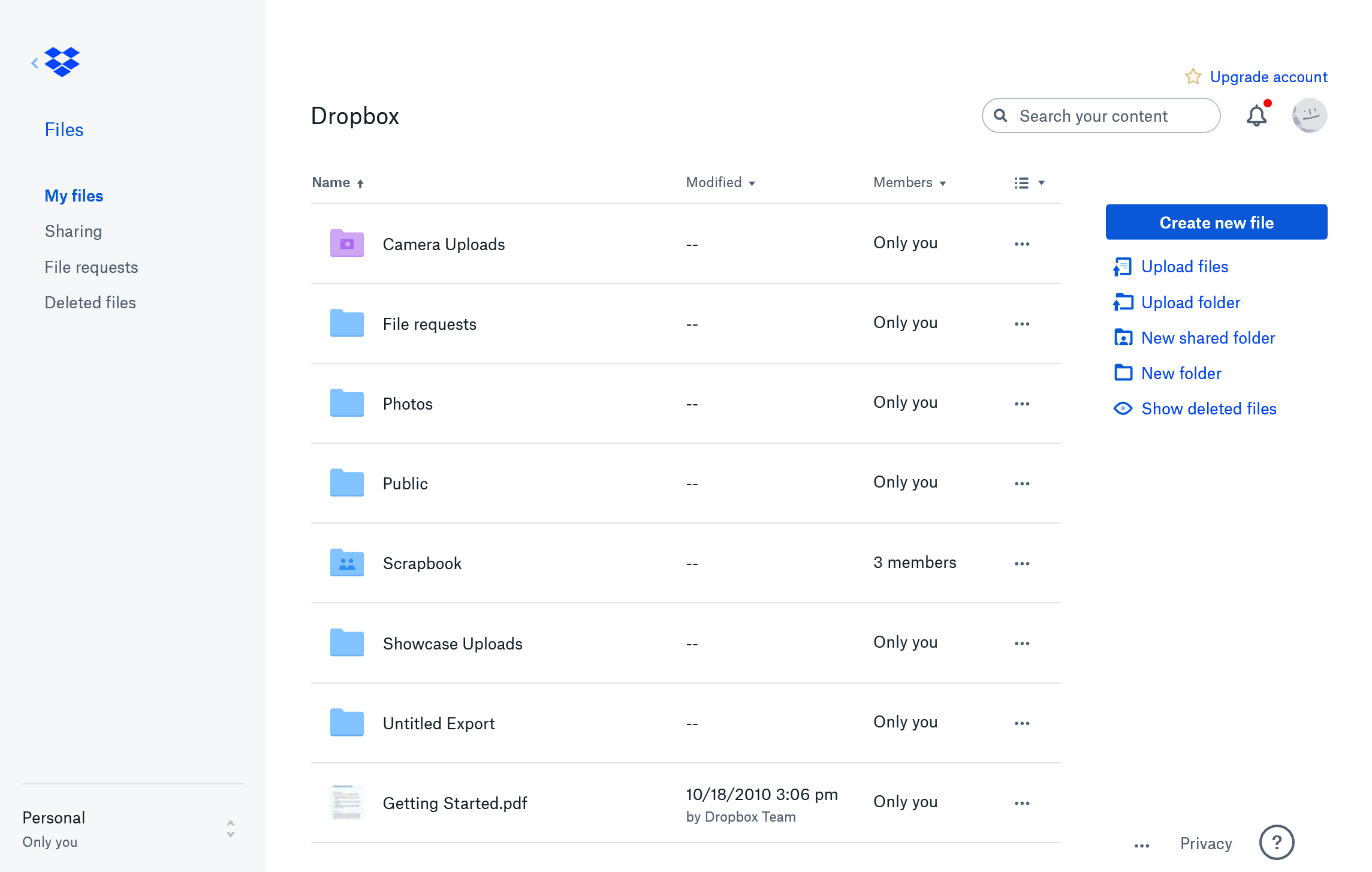1372x872 pixels.
Task: Open File requests in the sidebar
Action: pyautogui.click(x=91, y=267)
